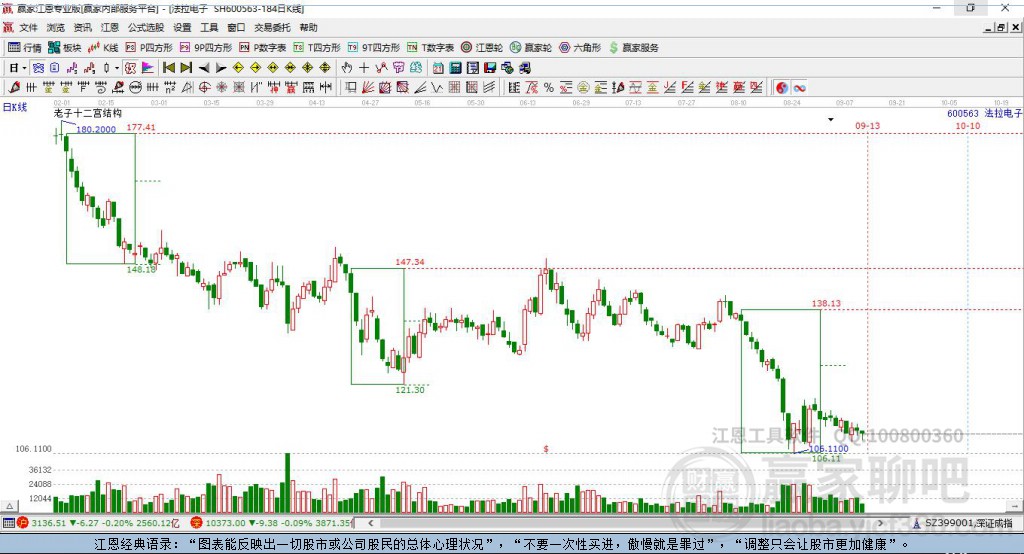Viewport: 1024px width, 554px height.
Task: Click the 600563 法拉电子 stock label
Action: click(x=984, y=114)
